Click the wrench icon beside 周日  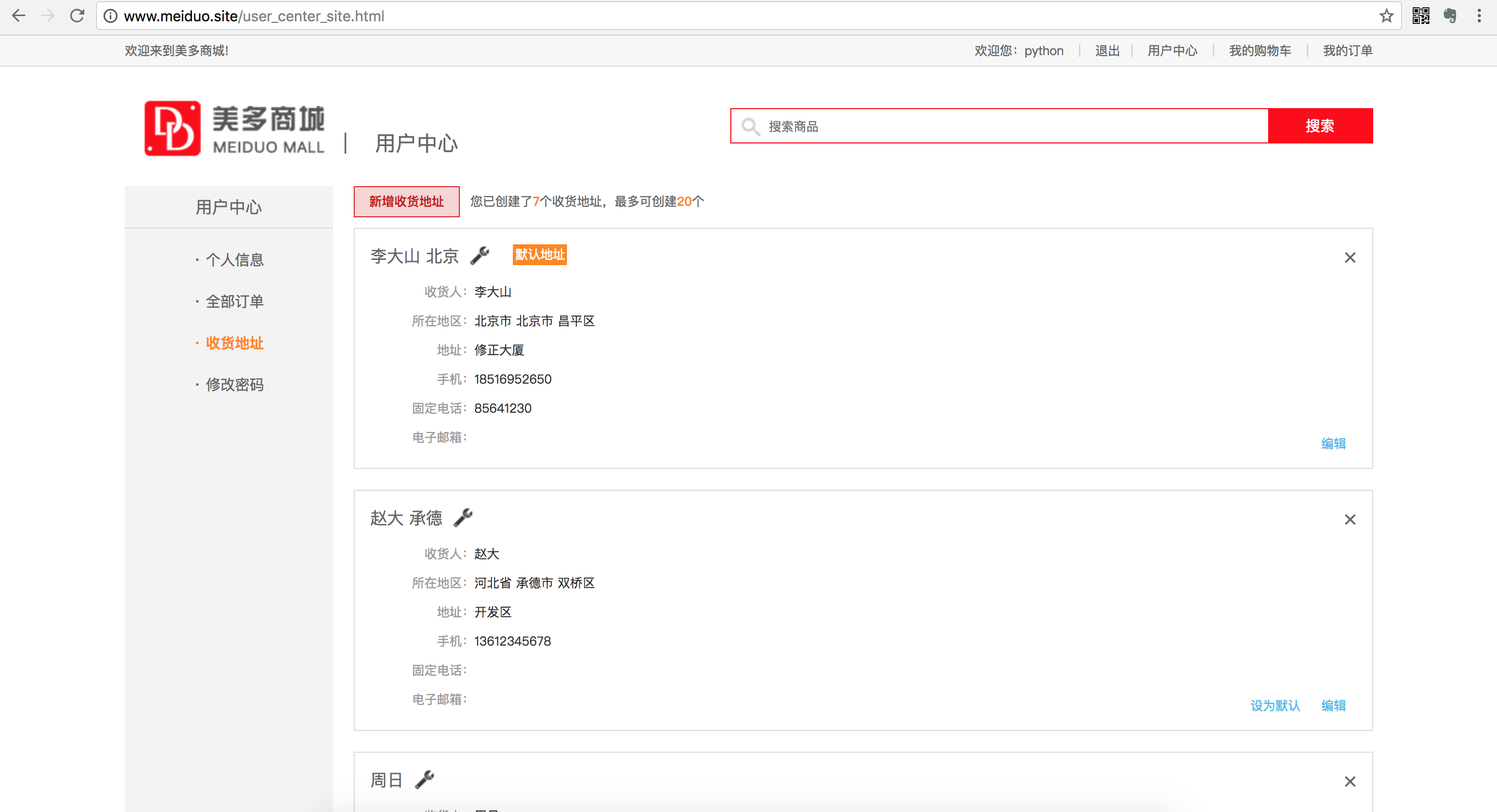[x=425, y=779]
